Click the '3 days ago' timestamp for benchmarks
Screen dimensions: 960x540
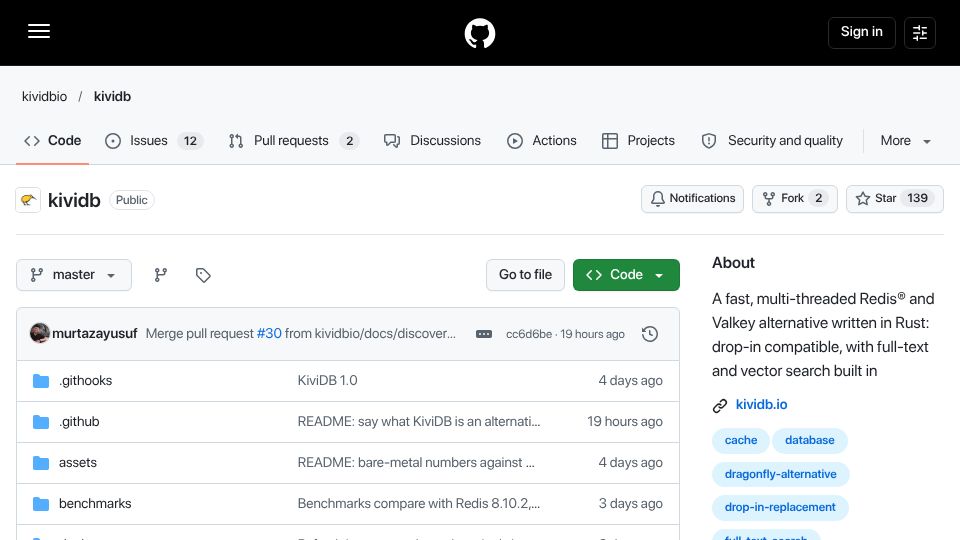pos(631,504)
